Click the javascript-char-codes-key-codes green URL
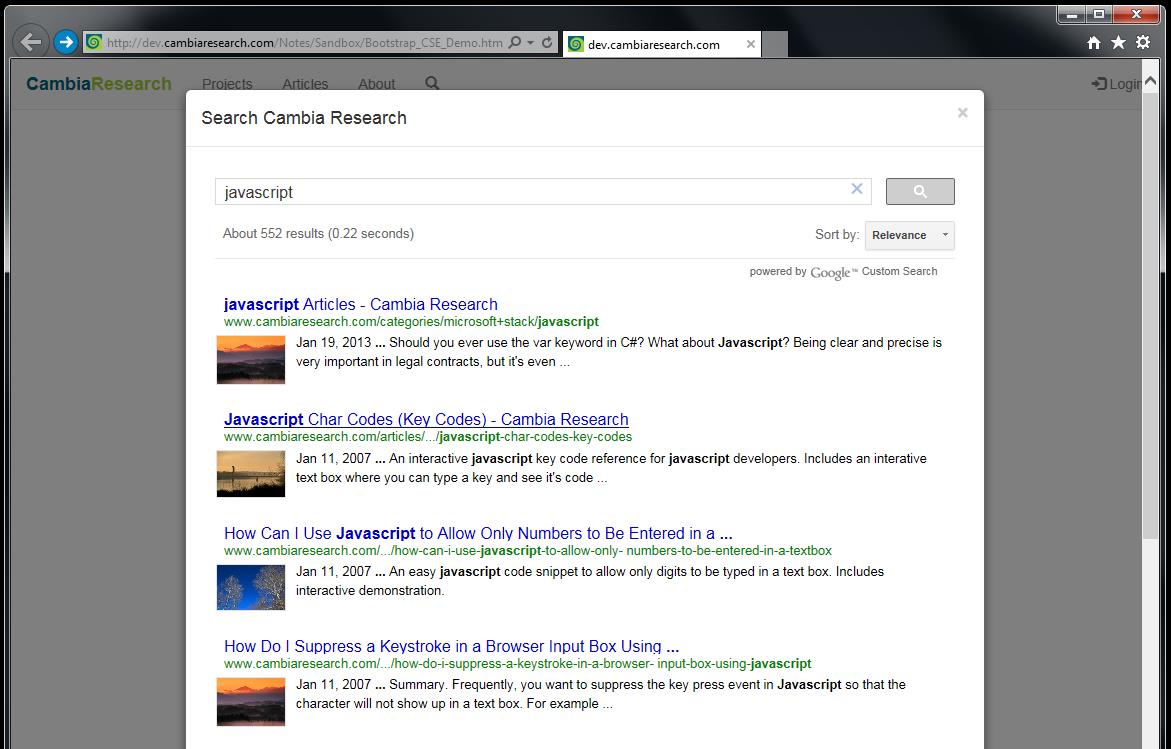The image size is (1171, 749). tap(428, 437)
